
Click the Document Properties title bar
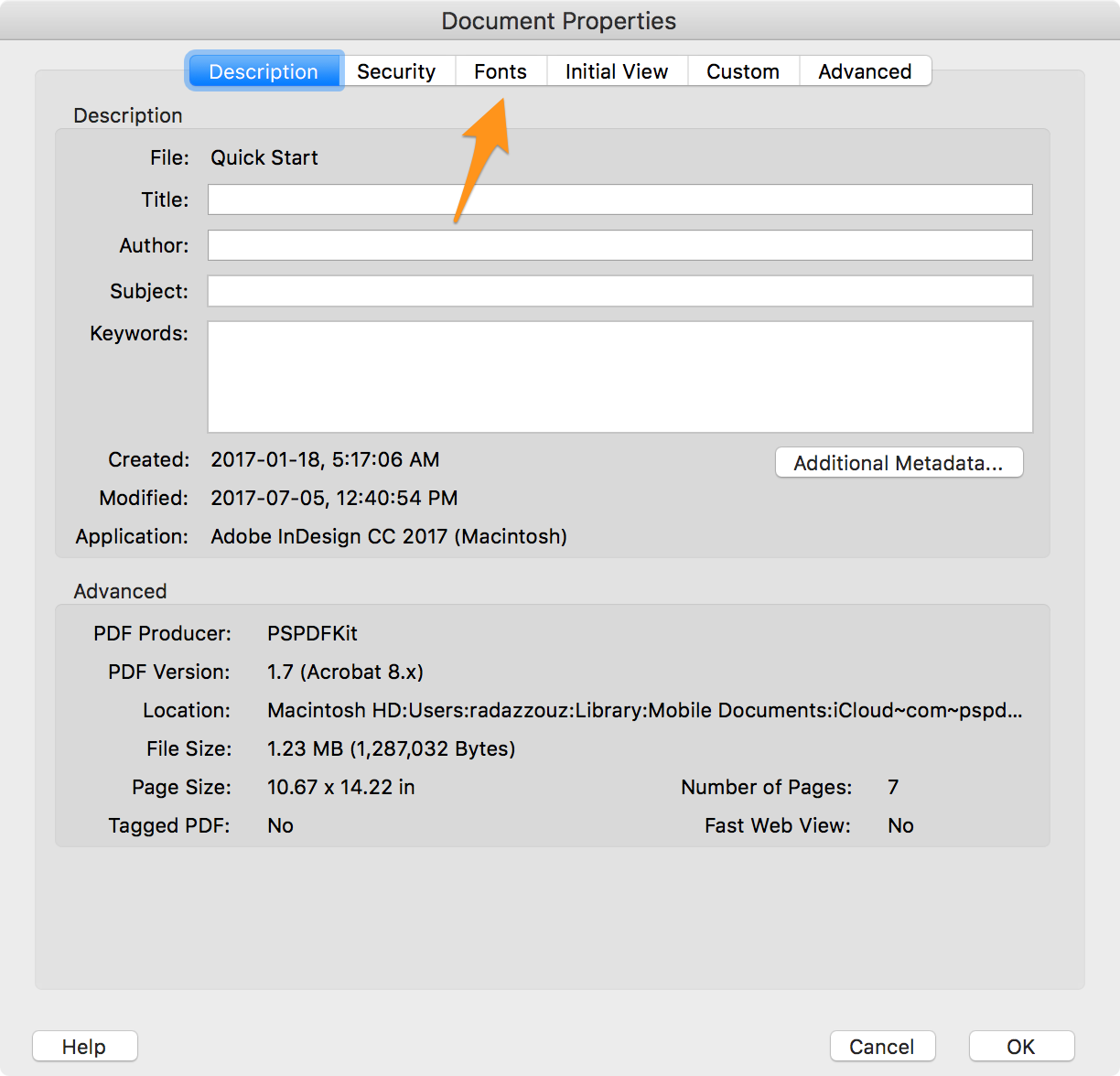[559, 20]
